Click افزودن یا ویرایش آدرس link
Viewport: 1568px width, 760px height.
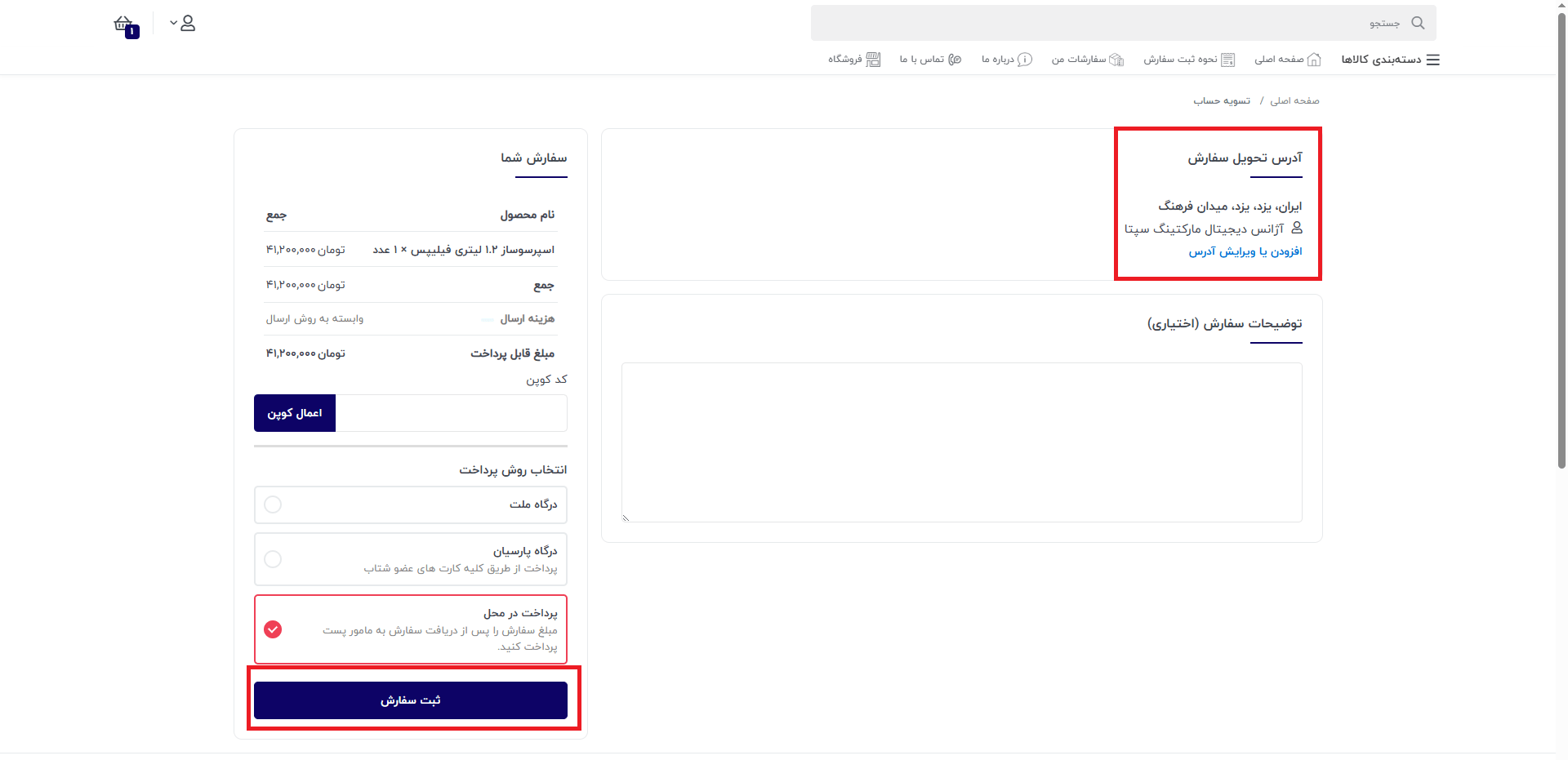[x=1245, y=251]
